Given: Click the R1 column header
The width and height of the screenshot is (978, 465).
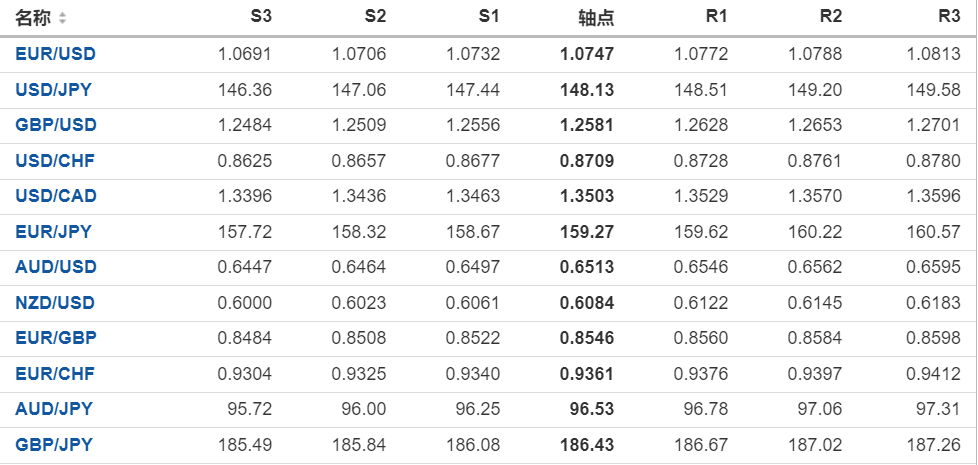Looking at the screenshot, I should coord(716,17).
